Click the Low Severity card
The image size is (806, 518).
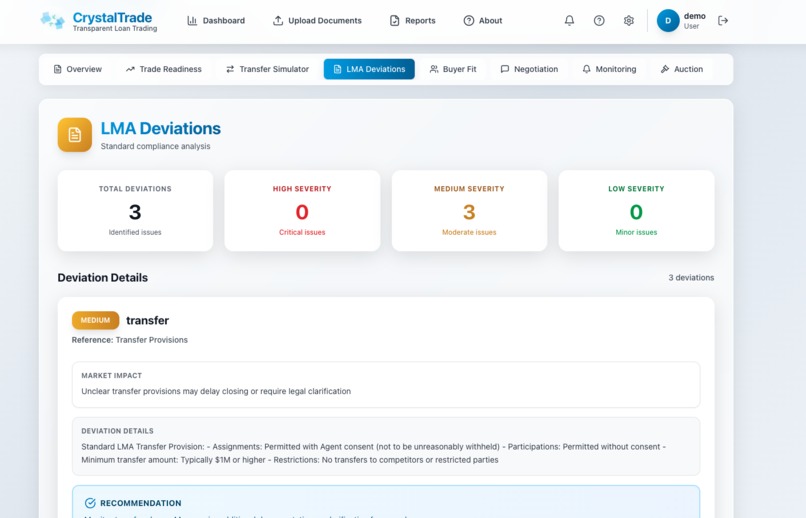[x=636, y=211]
